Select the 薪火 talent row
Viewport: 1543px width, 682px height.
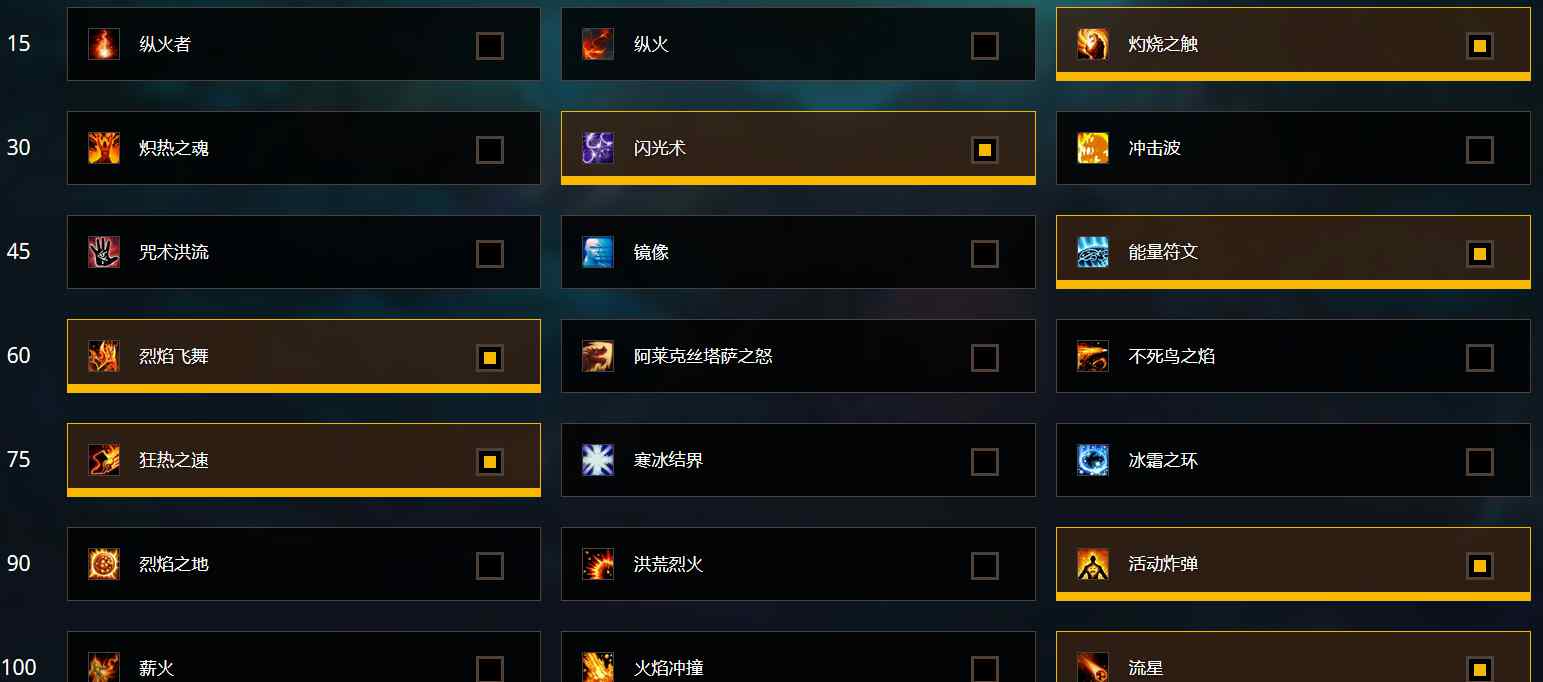(x=304, y=657)
